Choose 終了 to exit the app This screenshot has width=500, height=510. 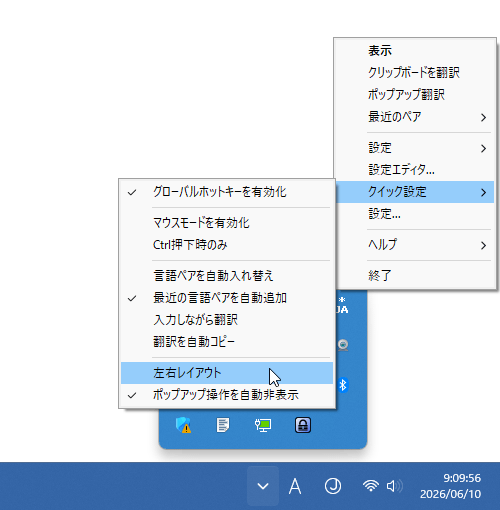coord(415,275)
